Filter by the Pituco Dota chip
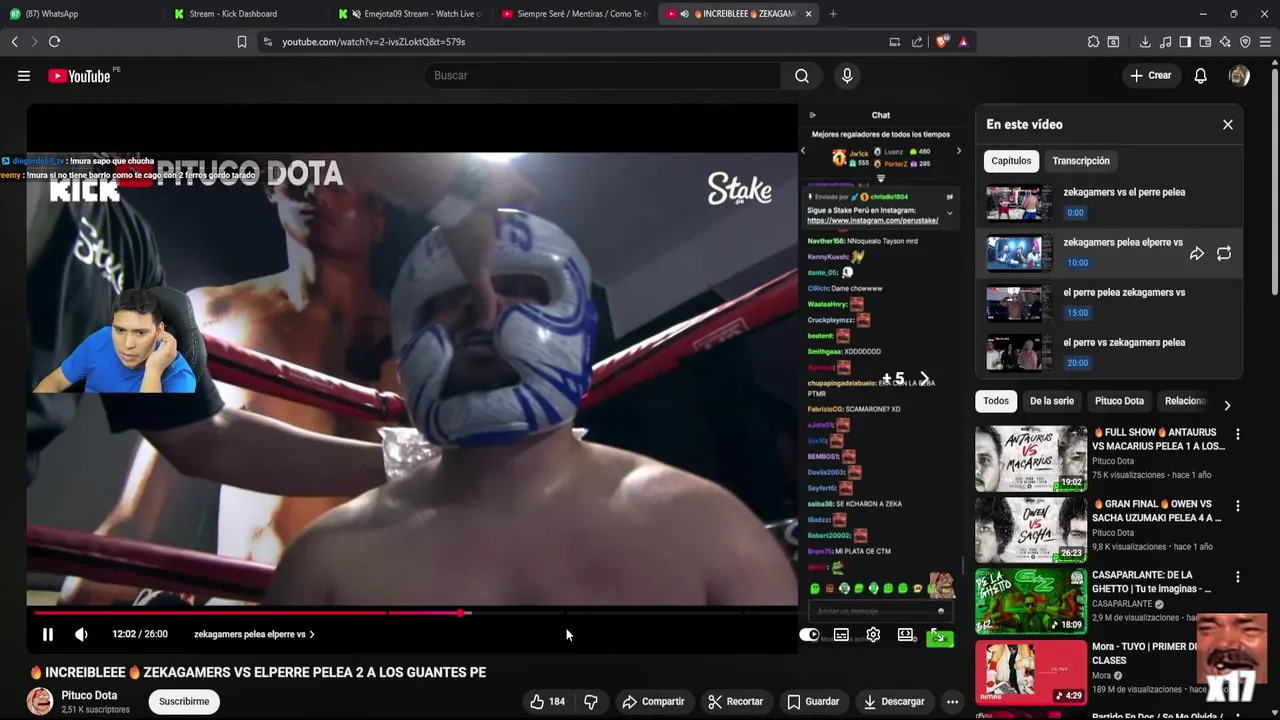This screenshot has height=720, width=1280. point(1119,401)
